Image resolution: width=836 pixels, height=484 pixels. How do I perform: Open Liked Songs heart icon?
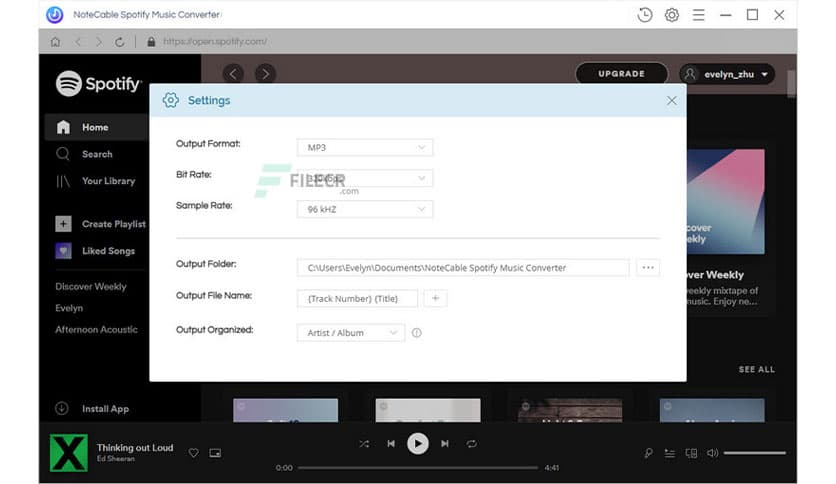click(63, 251)
